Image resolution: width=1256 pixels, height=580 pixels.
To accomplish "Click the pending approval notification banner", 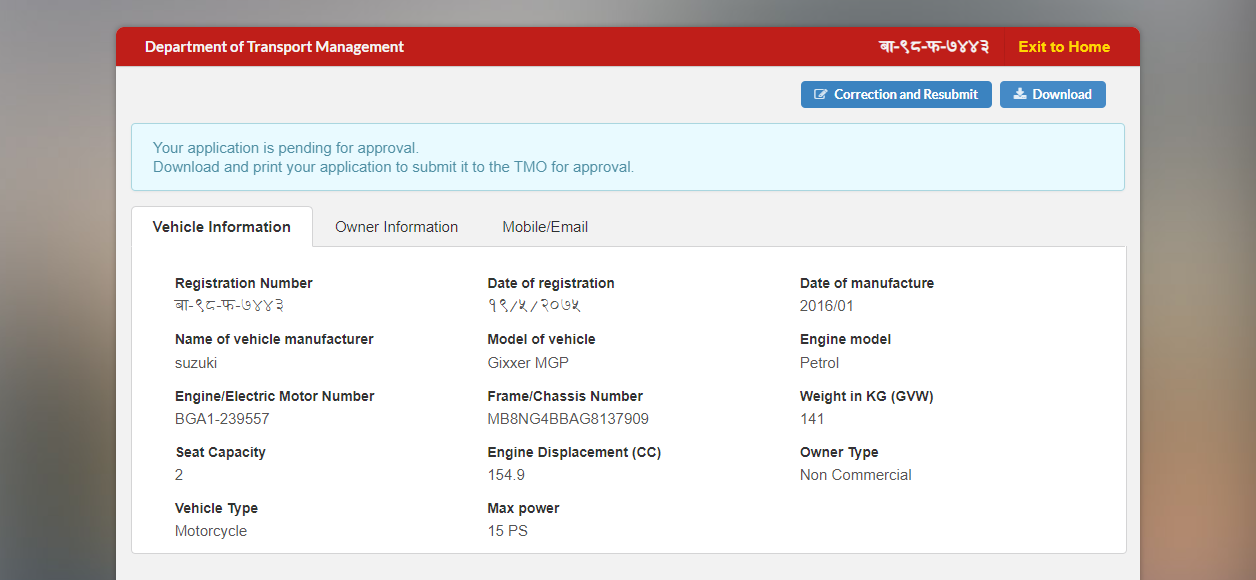I will coord(628,157).
